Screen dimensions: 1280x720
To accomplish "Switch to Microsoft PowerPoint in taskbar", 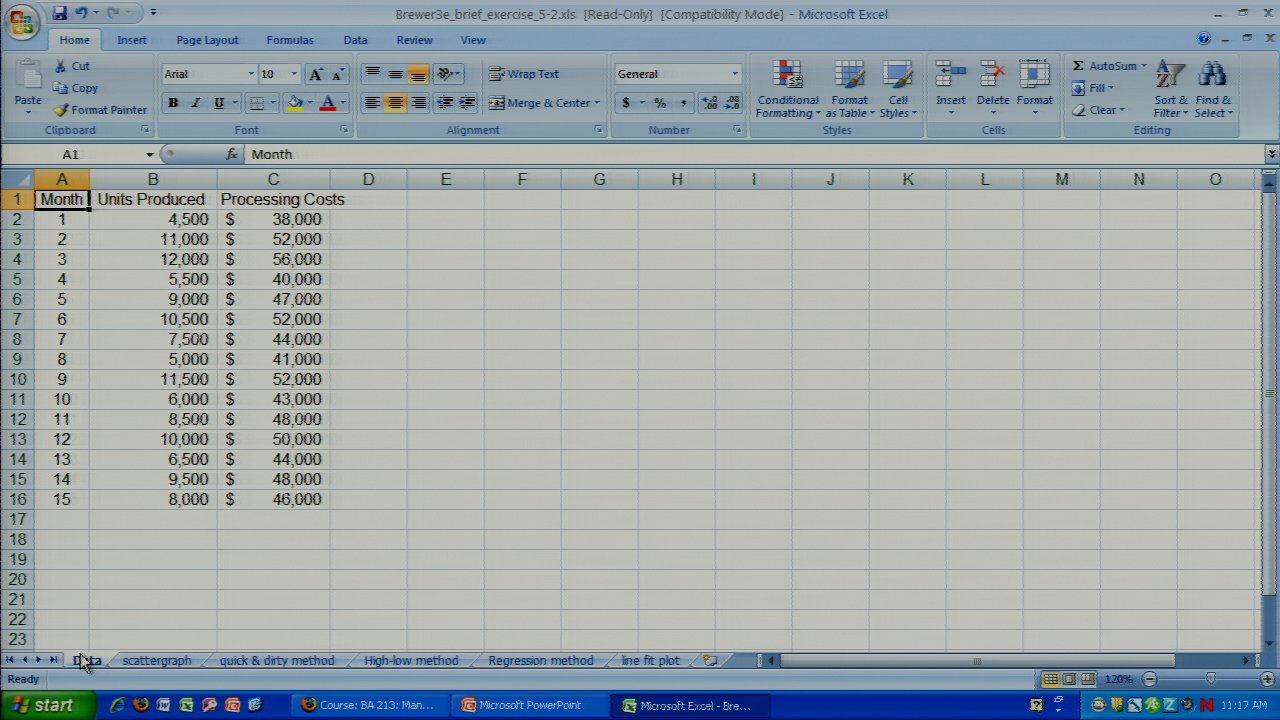I will [528, 705].
